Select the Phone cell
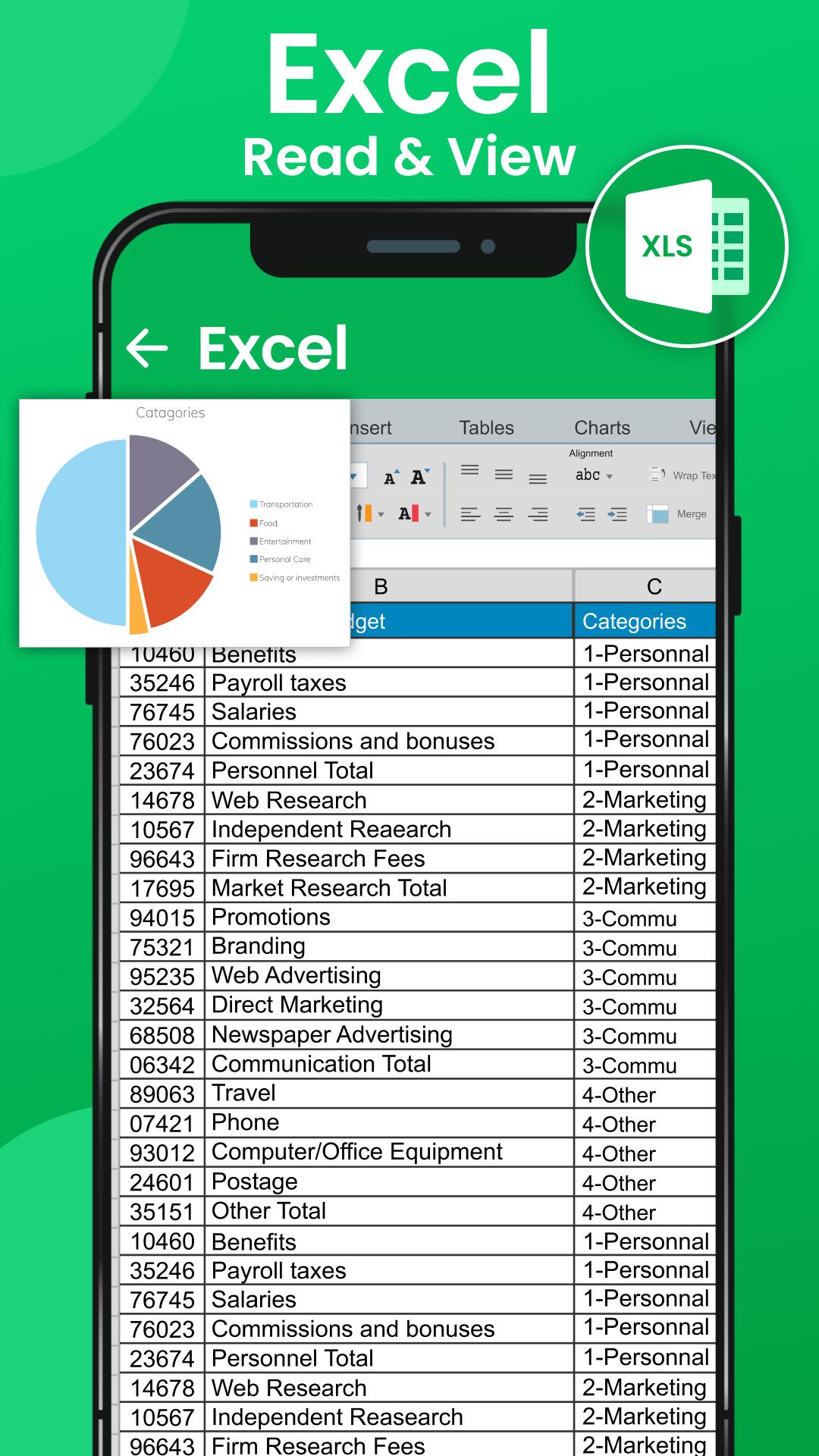 tap(389, 1123)
